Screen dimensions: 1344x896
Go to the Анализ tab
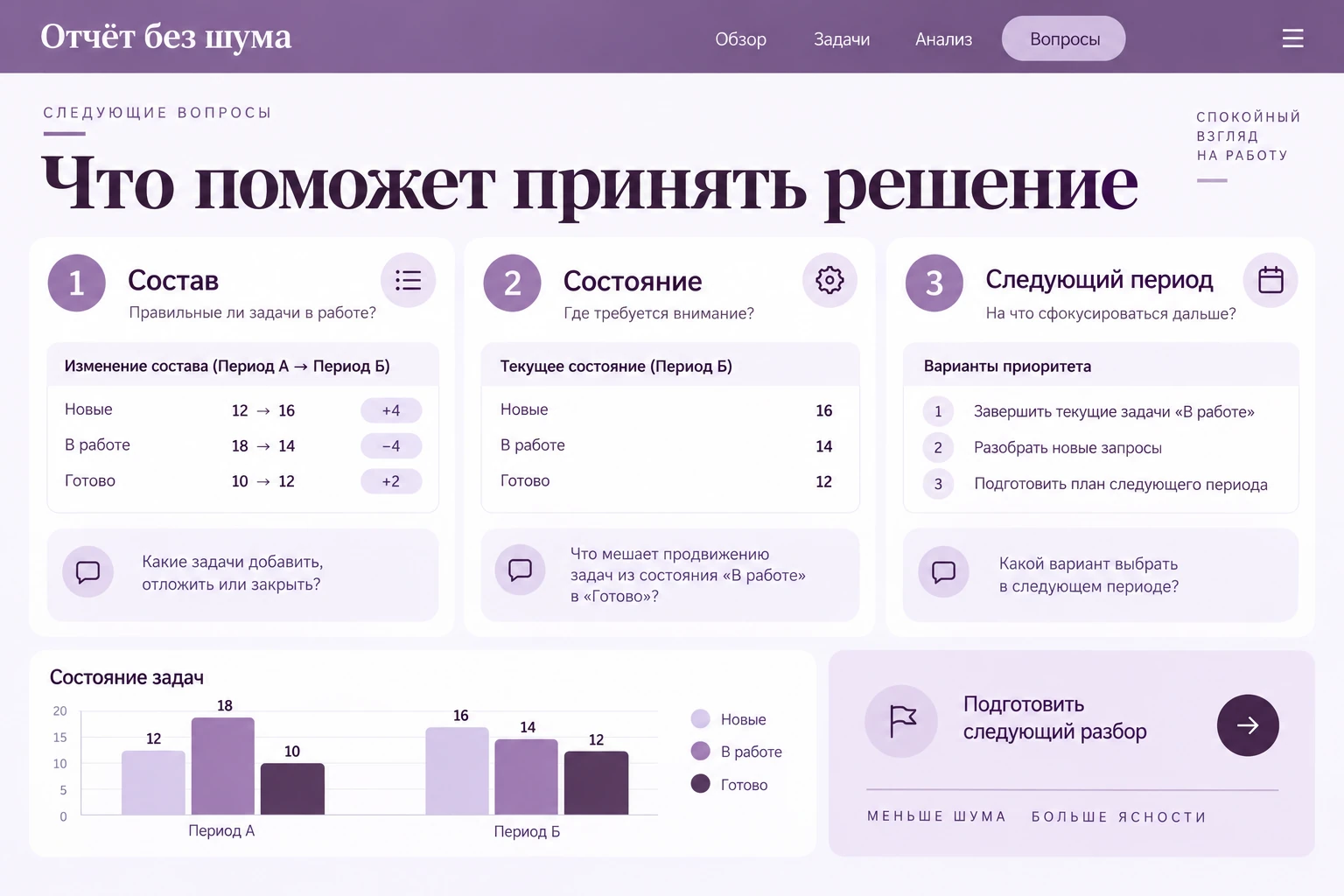pyautogui.click(x=943, y=39)
